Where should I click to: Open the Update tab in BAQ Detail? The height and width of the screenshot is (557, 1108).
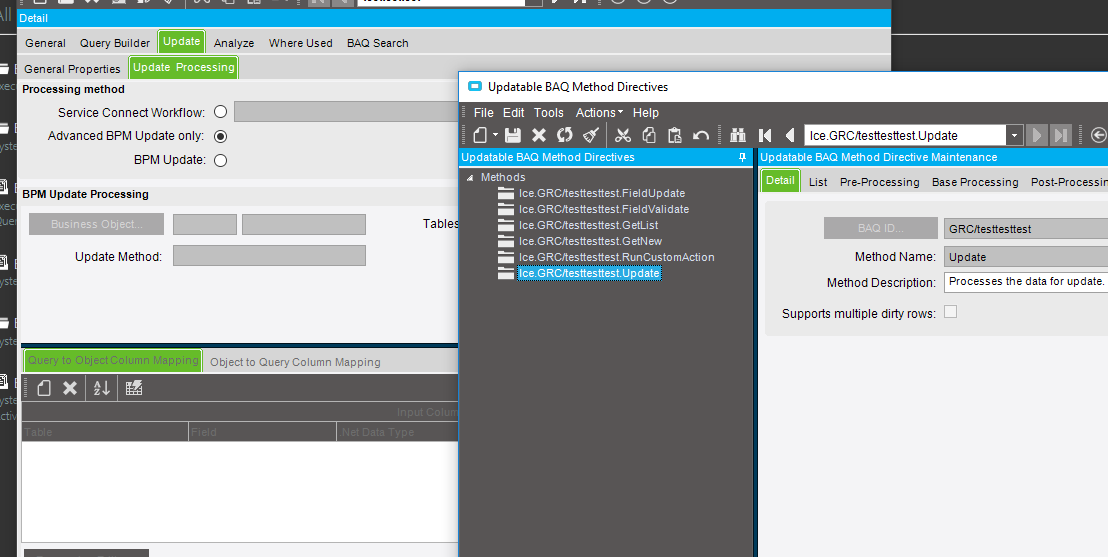[182, 42]
